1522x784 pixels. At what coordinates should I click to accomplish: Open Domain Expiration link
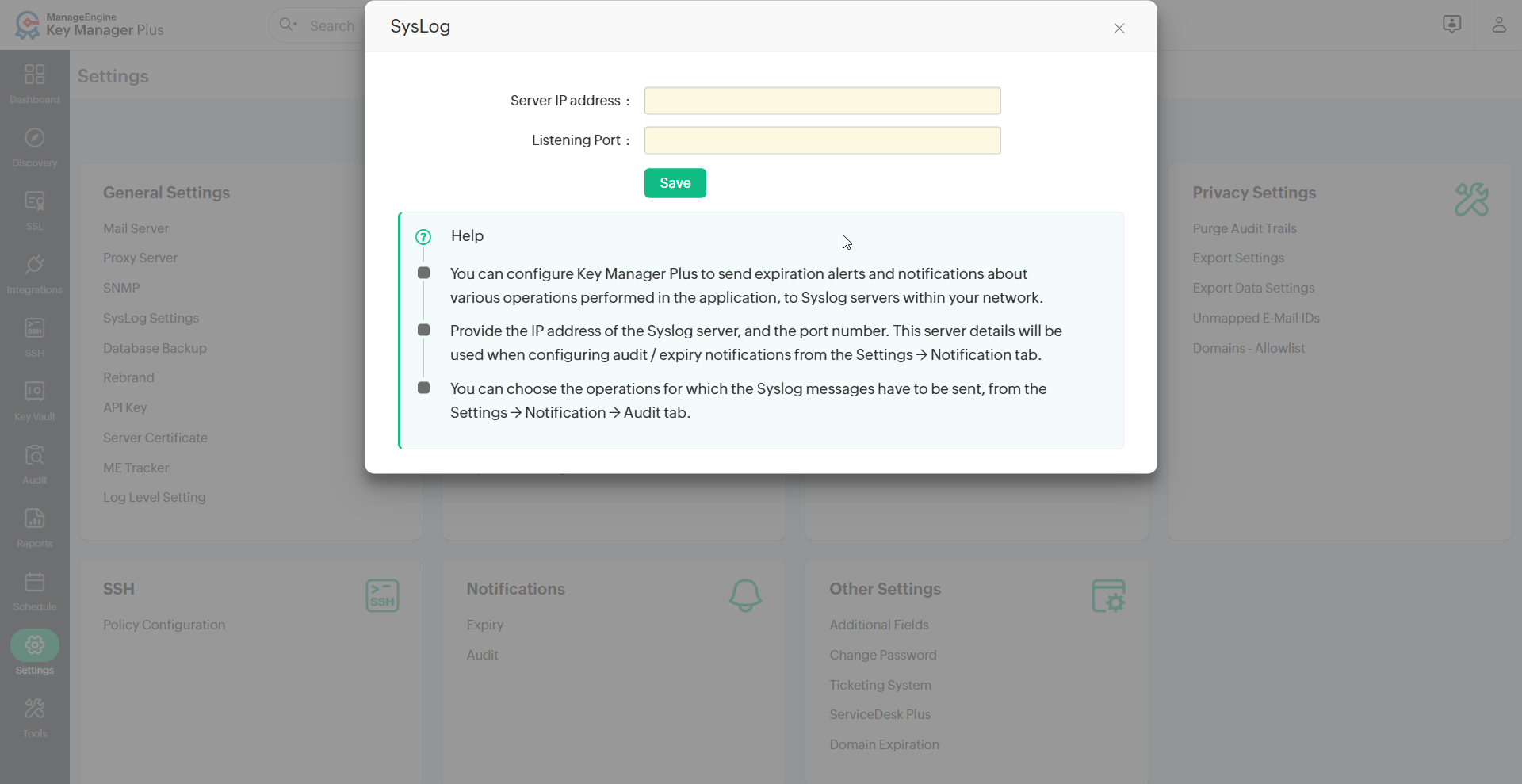(885, 744)
